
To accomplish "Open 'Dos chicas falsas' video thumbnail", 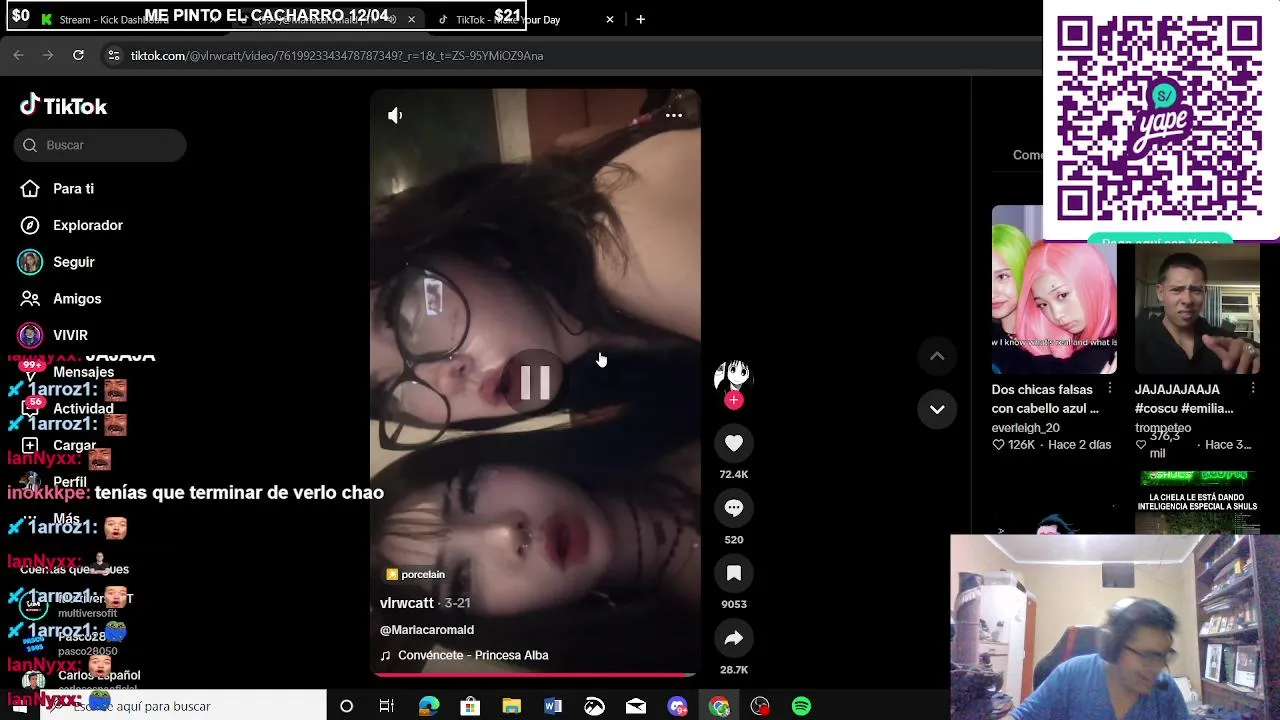I will (1054, 289).
